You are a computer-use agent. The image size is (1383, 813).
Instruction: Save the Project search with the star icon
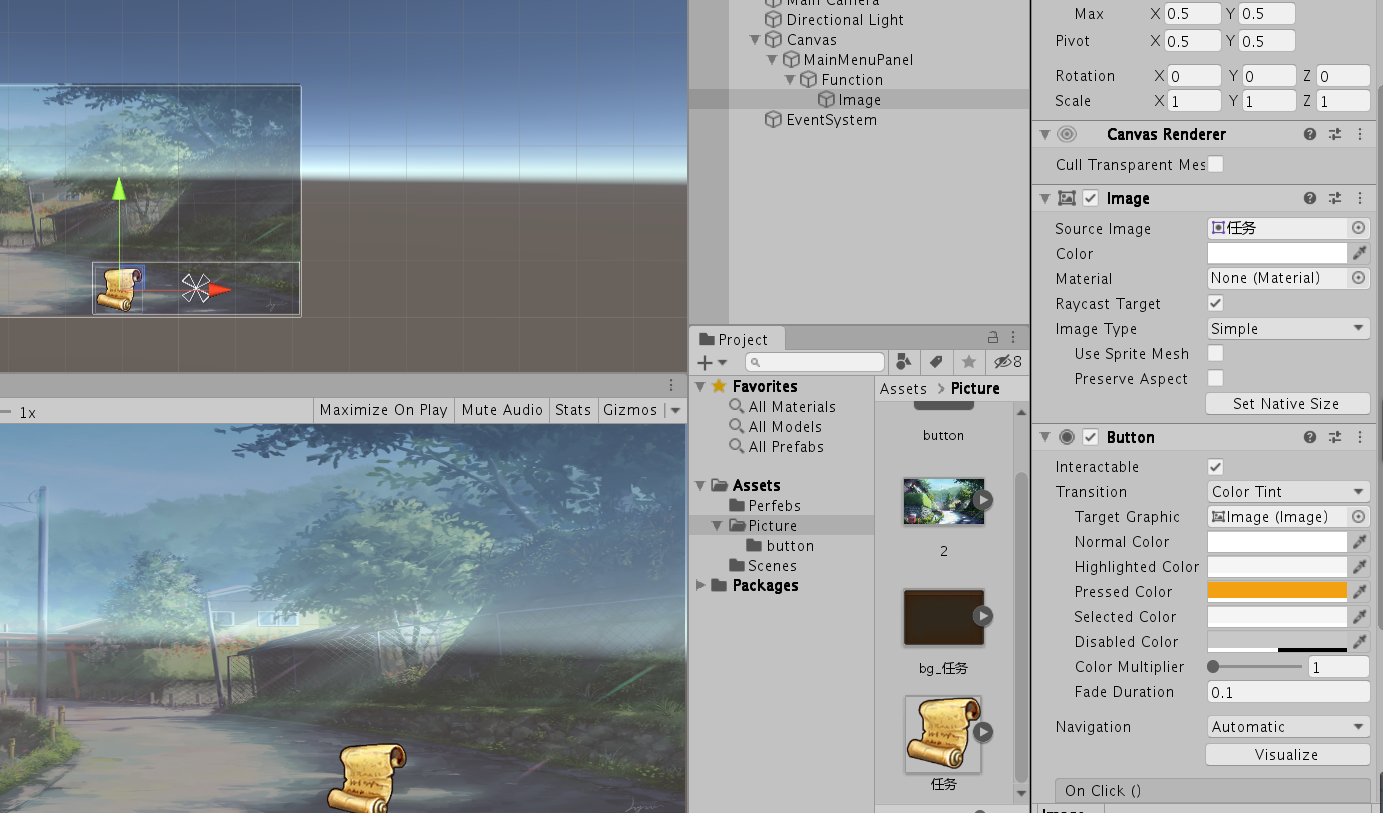click(x=968, y=362)
